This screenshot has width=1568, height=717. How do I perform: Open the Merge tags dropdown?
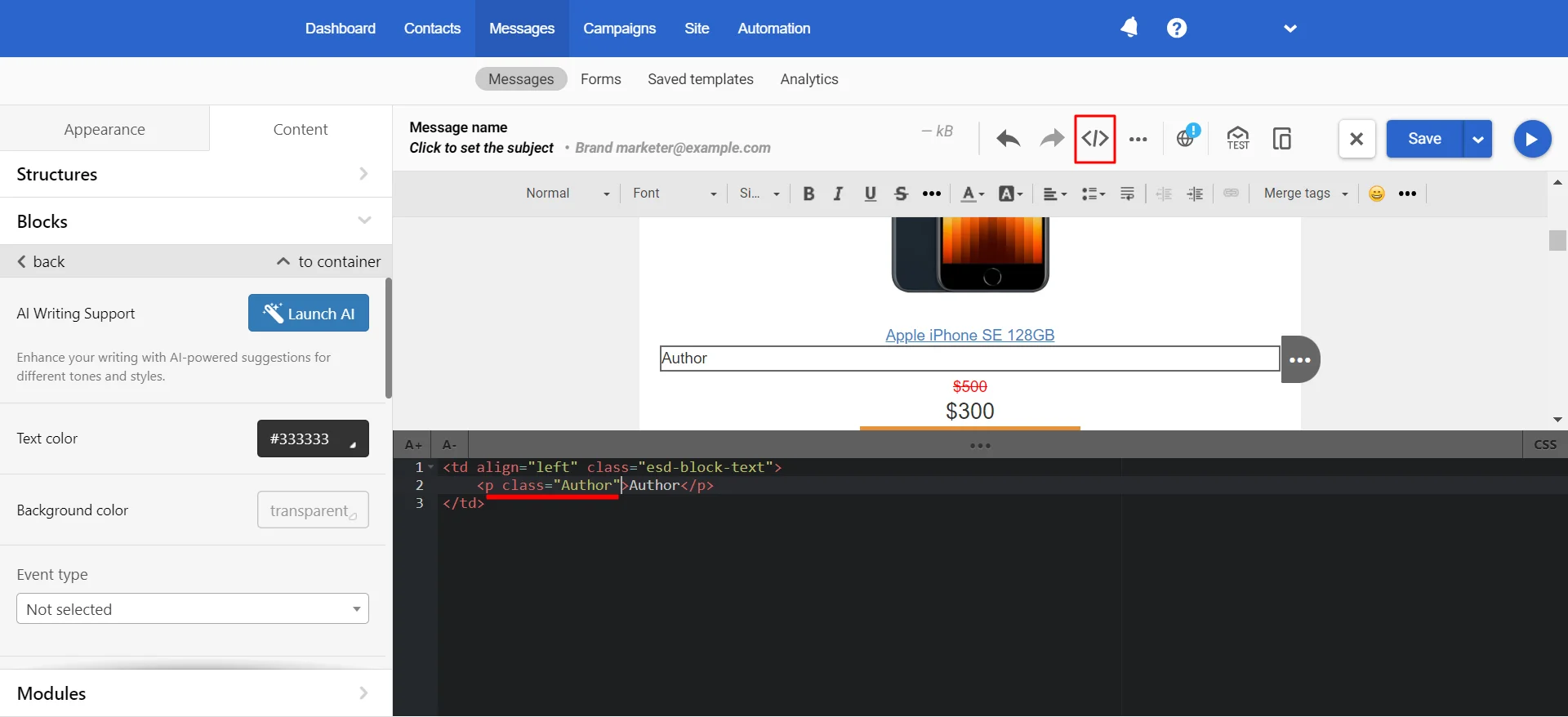coord(1305,194)
